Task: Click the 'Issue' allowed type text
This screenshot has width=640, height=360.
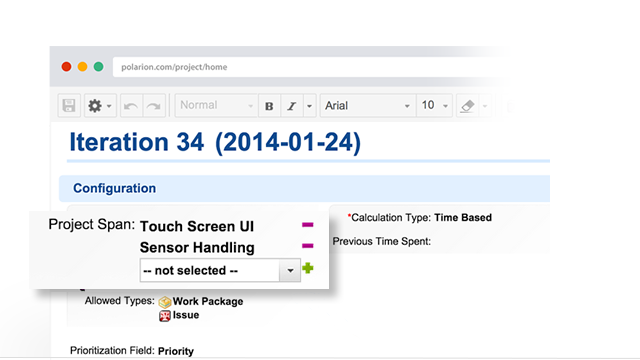Action: click(x=186, y=315)
